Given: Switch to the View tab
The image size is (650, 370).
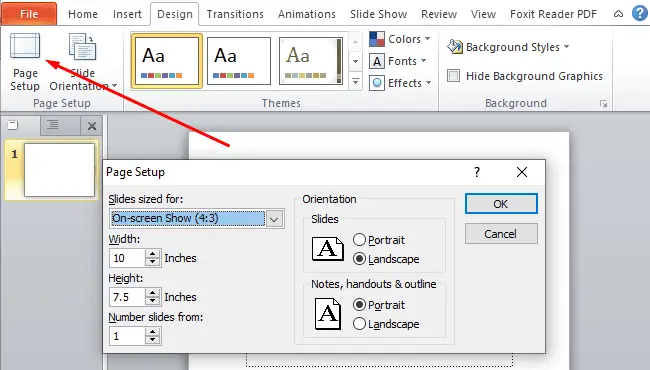Looking at the screenshot, I should pos(483,14).
